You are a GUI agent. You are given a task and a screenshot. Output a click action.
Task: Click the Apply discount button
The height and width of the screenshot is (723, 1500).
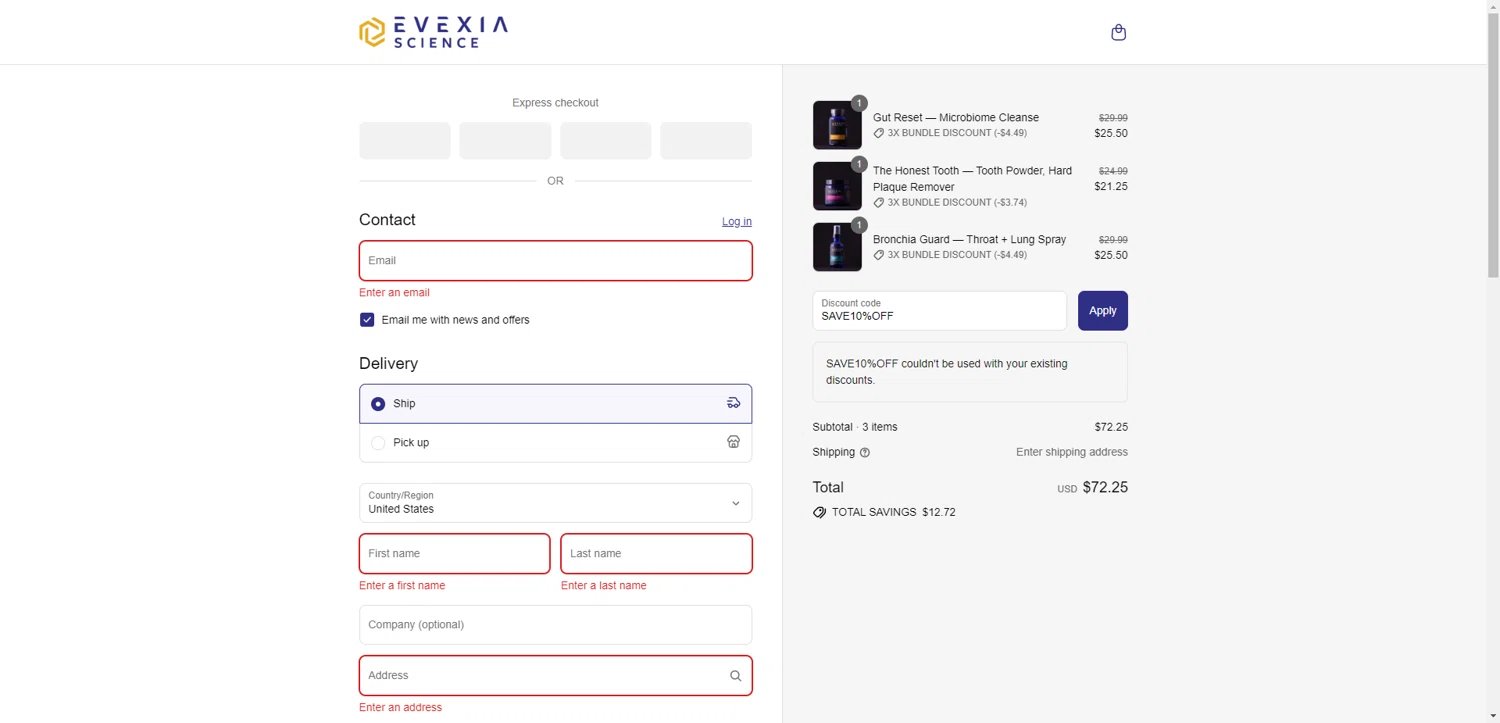pyautogui.click(x=1103, y=310)
